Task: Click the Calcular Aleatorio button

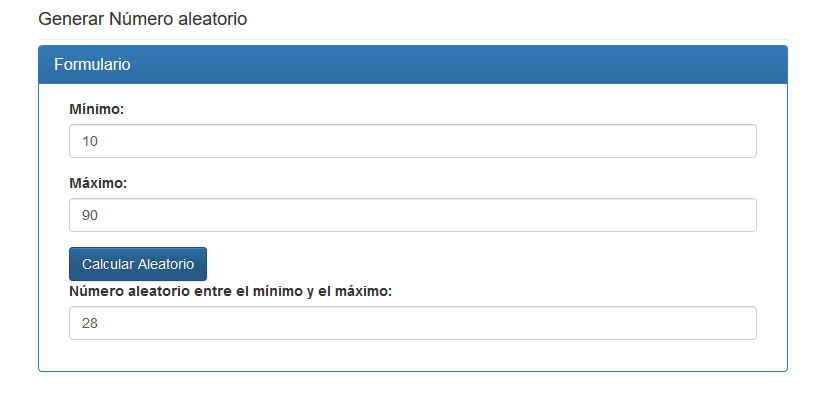Action: [138, 264]
